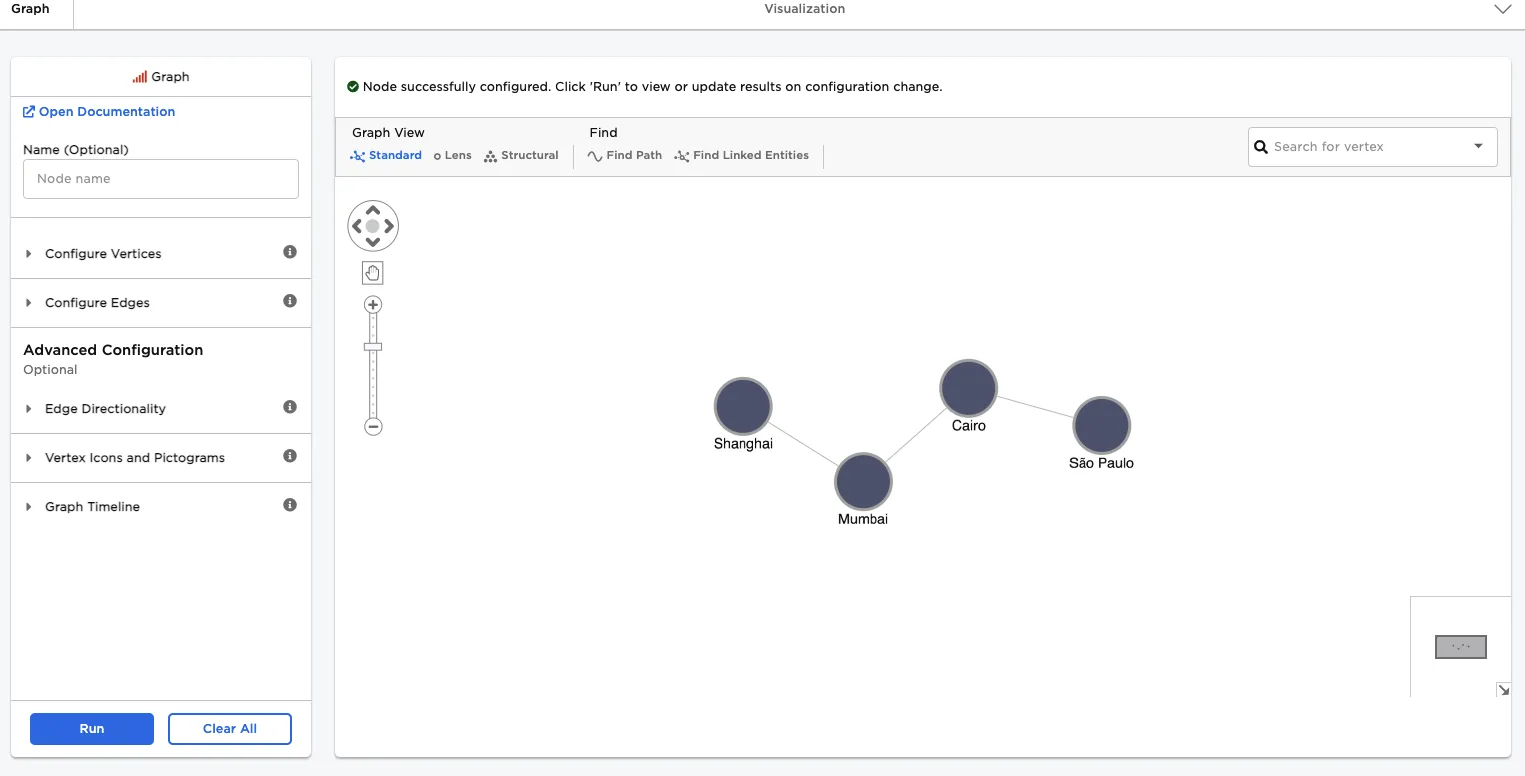Switch graph view to Structural
Viewport: 1525px width, 776px height.
[521, 156]
